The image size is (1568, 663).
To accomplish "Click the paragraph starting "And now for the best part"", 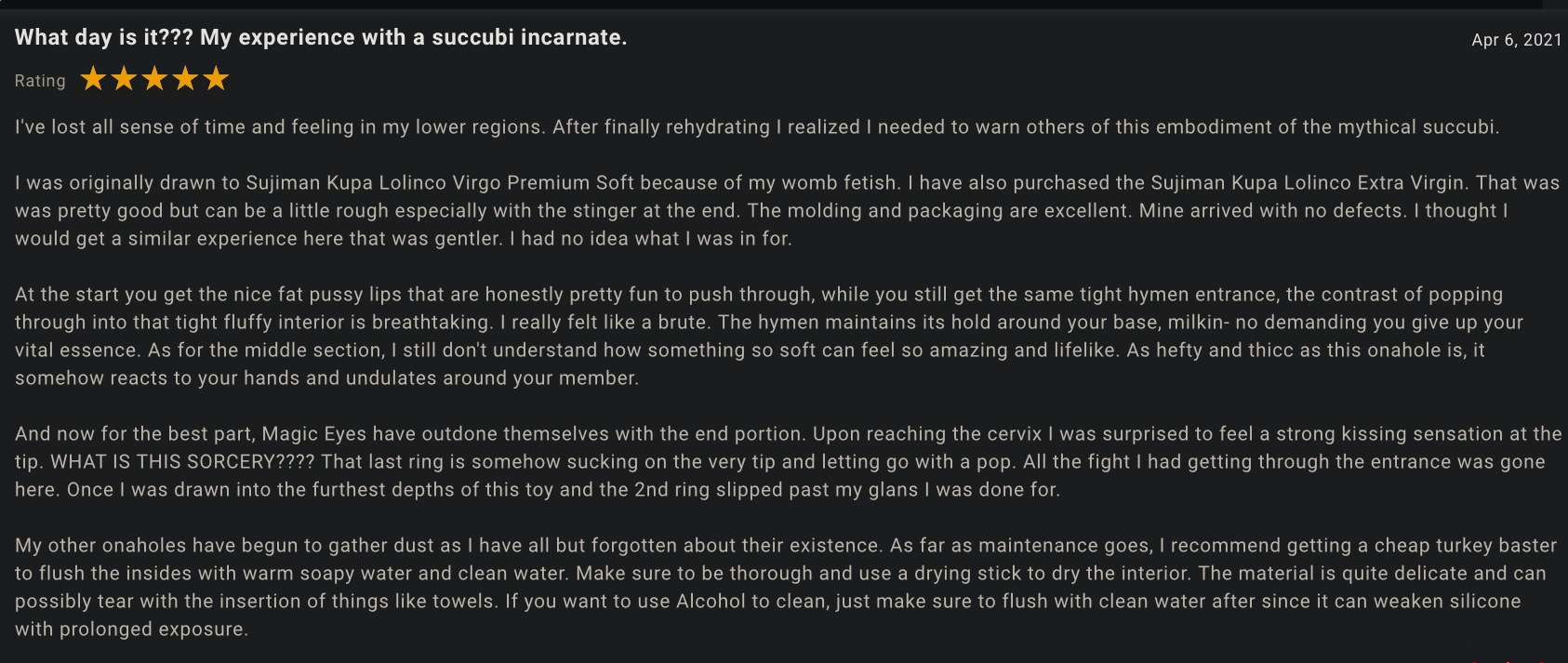I will pyautogui.click(x=789, y=462).
